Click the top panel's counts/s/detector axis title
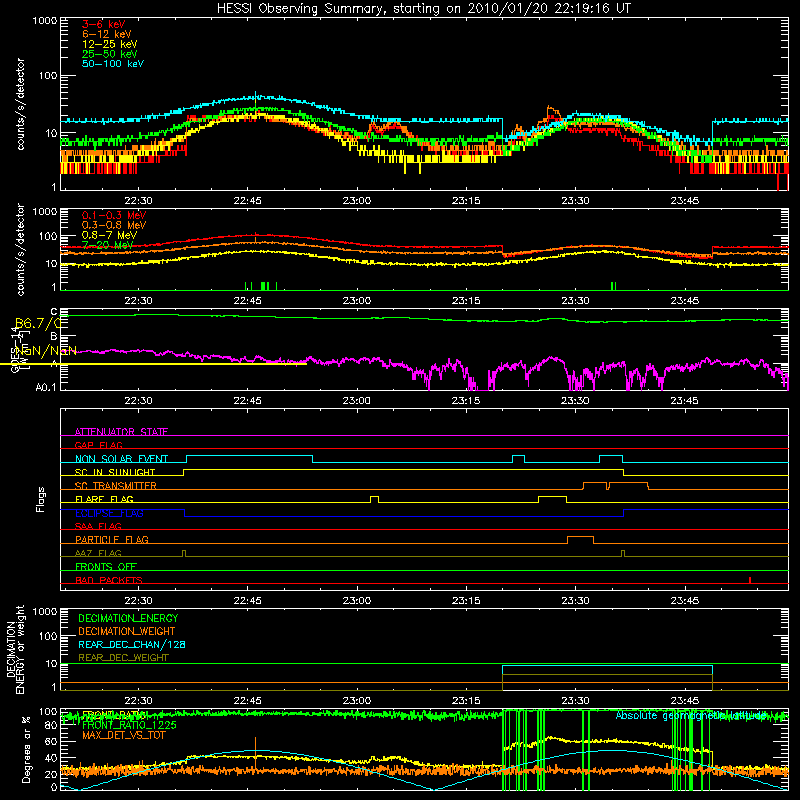800x800 pixels. click(20, 104)
